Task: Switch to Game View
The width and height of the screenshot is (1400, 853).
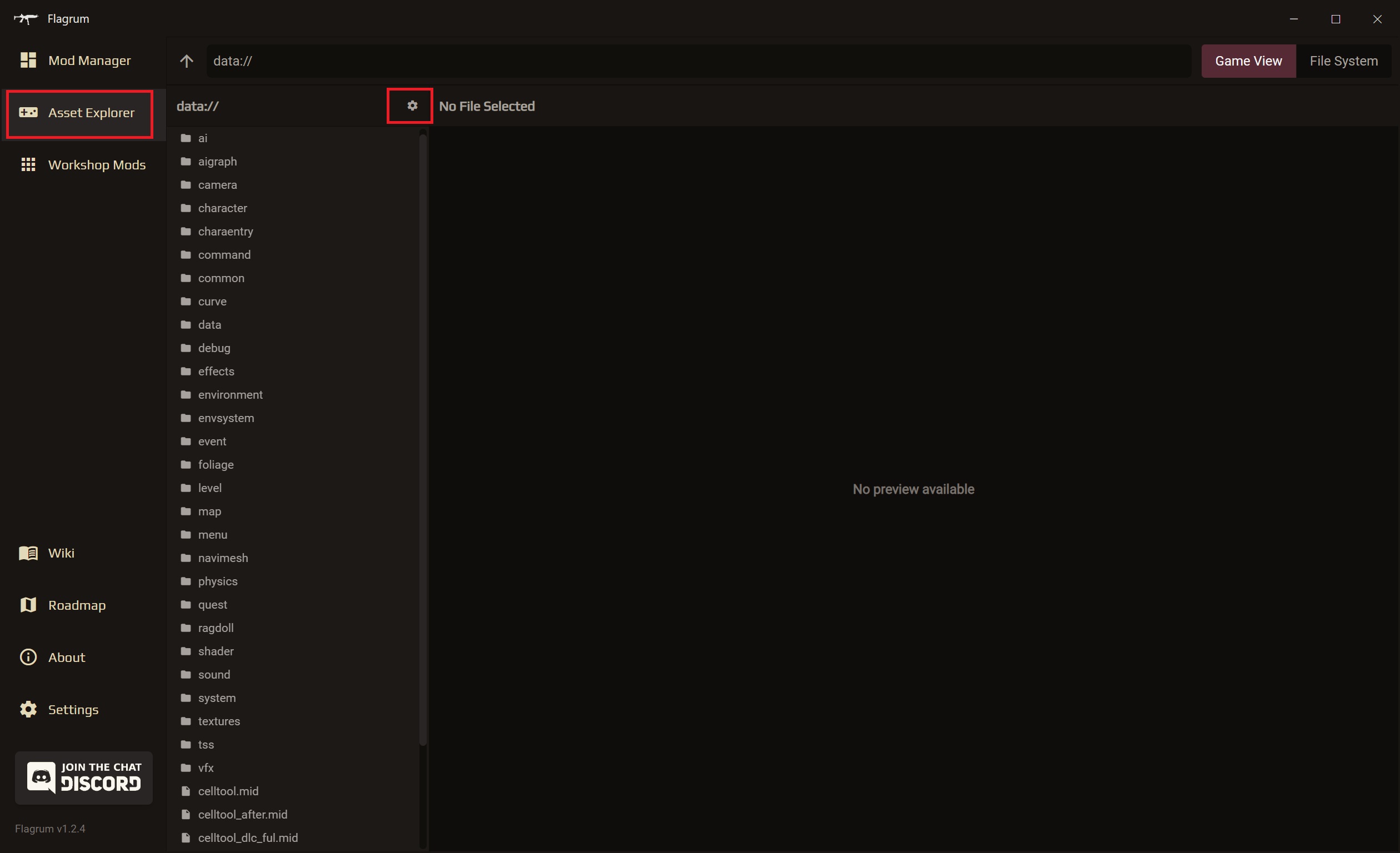Action: coord(1248,61)
